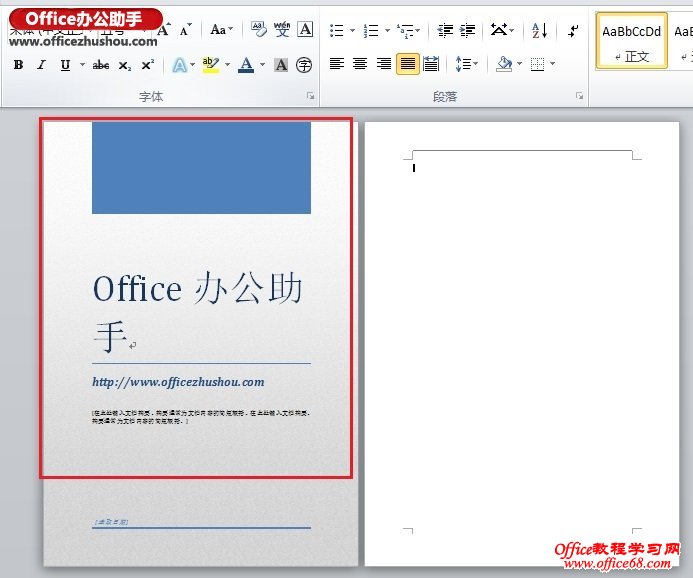The image size is (693, 578).
Task: Clear formatting
Action: pyautogui.click(x=259, y=29)
